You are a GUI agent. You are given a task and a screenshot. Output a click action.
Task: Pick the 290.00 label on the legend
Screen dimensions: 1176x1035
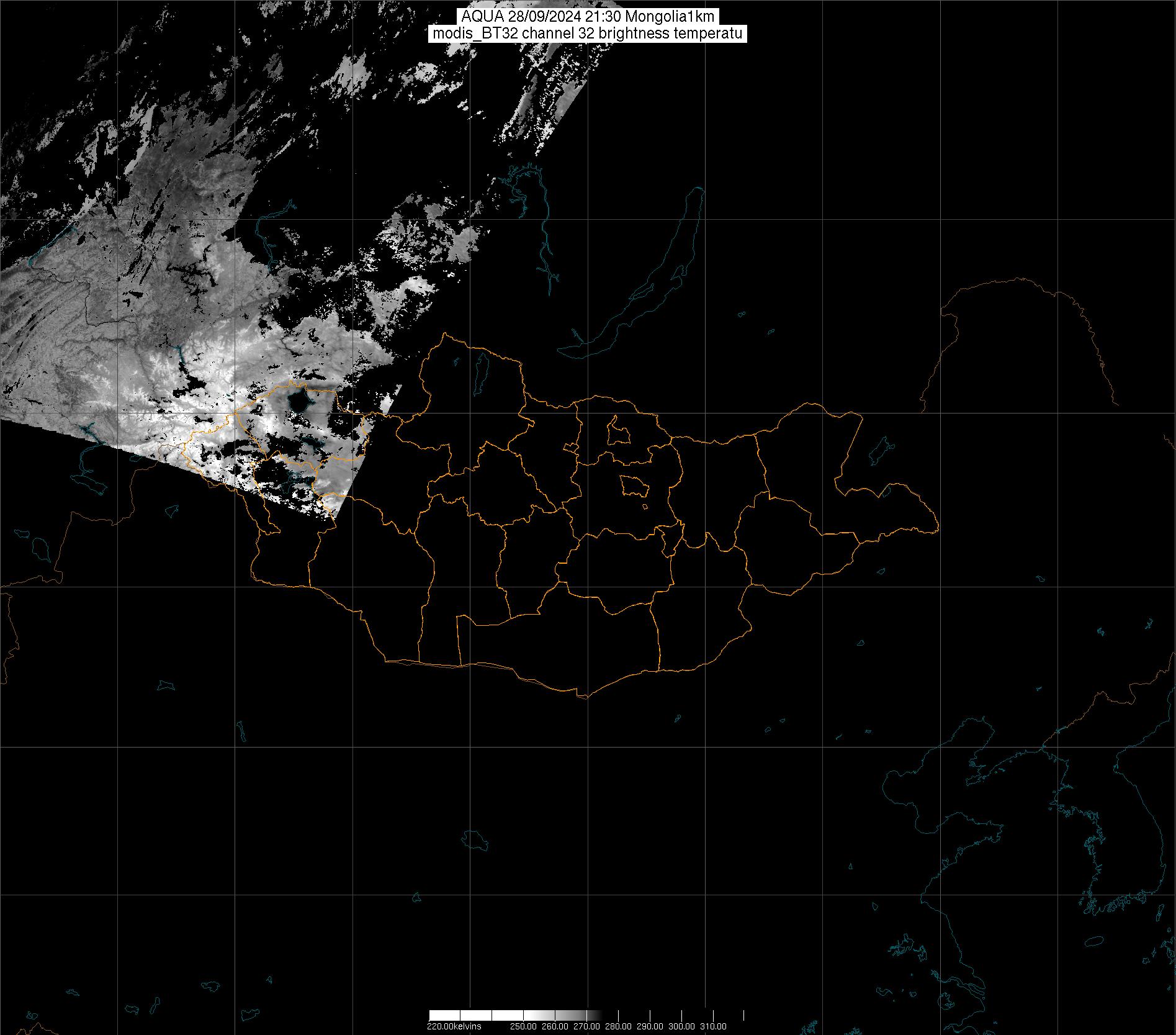[x=650, y=1026]
